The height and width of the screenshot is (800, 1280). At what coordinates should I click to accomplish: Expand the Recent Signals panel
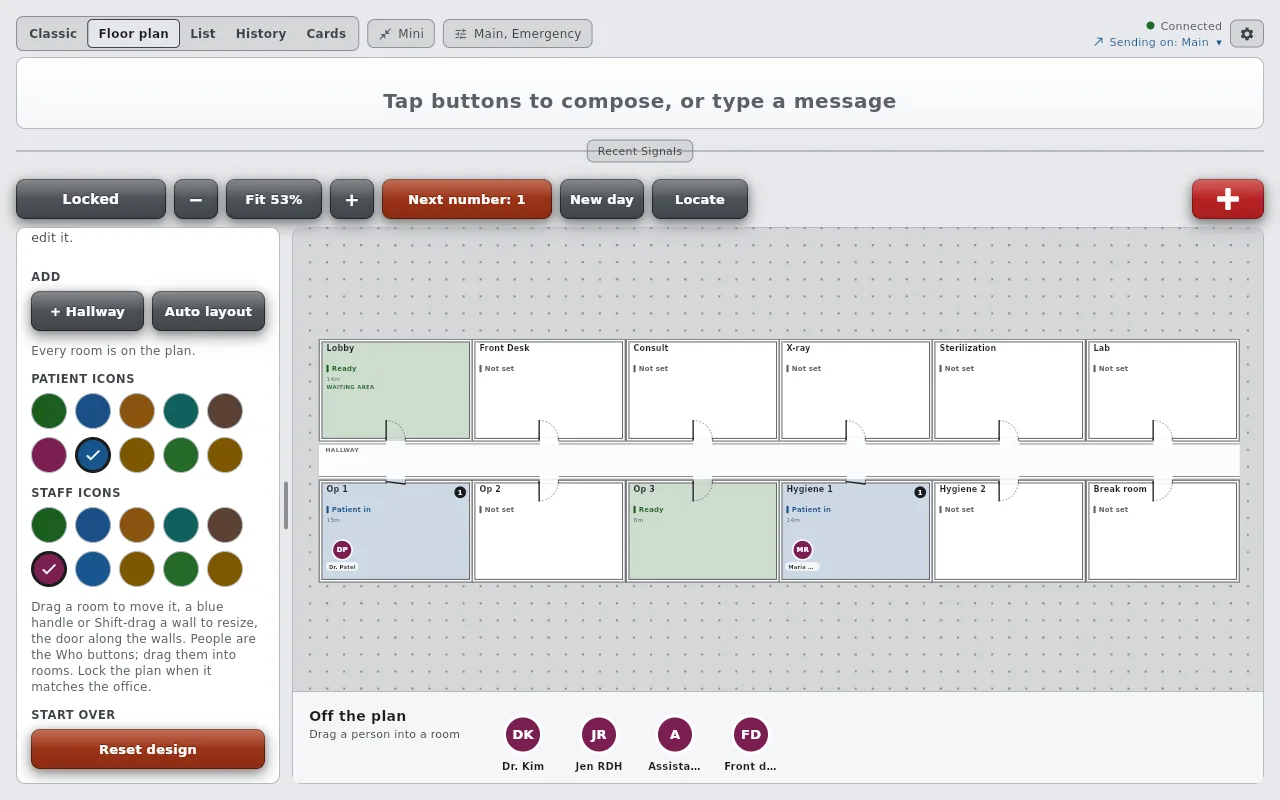pos(640,151)
